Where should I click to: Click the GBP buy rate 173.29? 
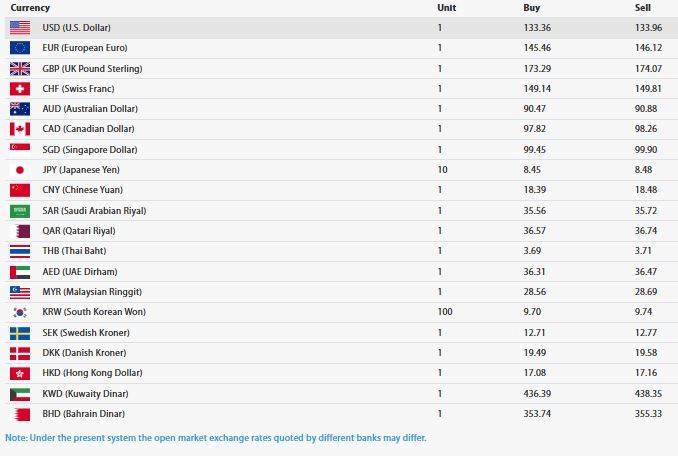coord(537,69)
